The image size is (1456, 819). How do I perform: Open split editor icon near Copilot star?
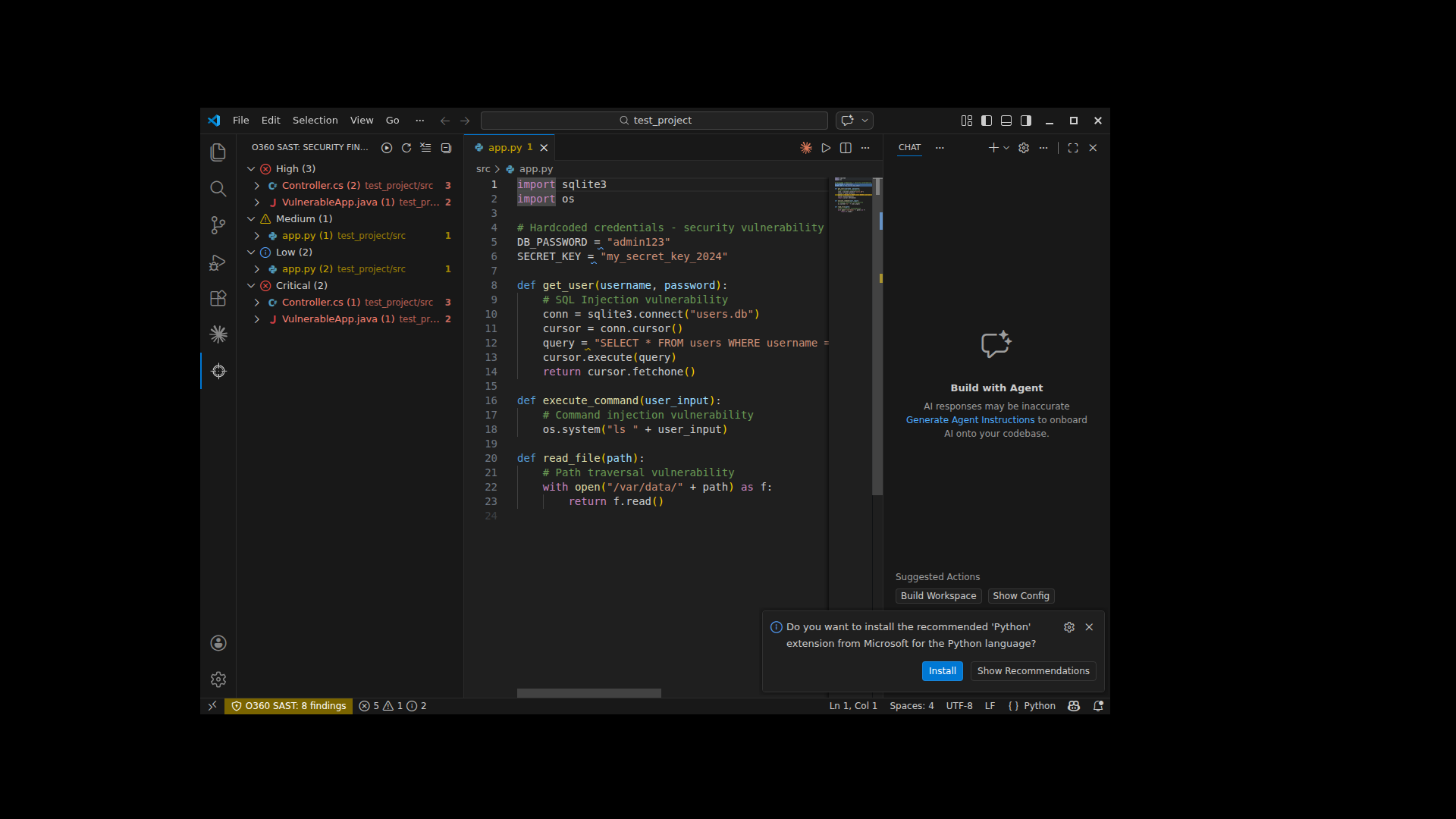(x=845, y=148)
